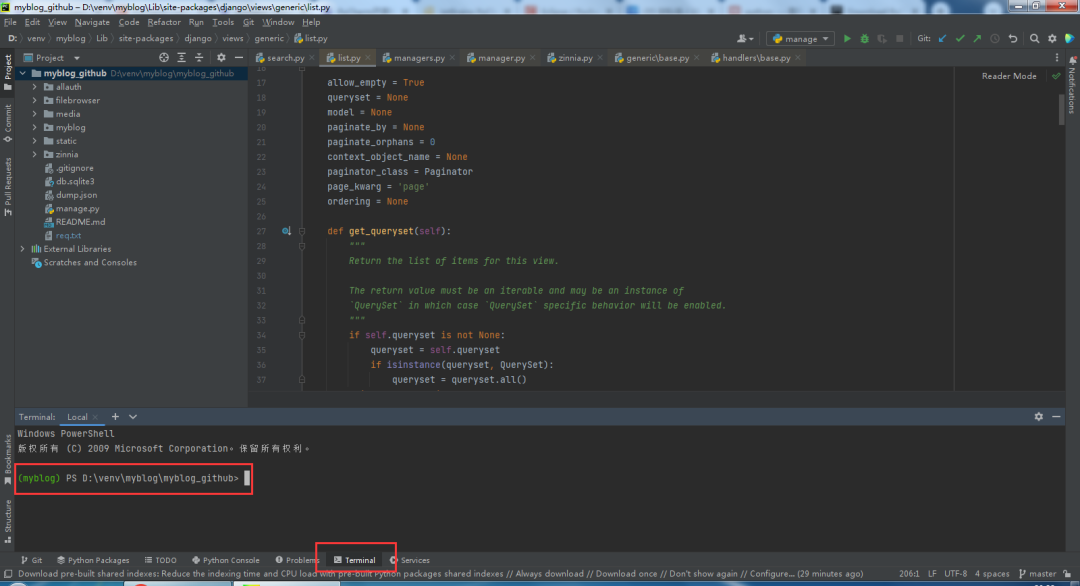This screenshot has width=1080, height=586.
Task: Commit changes with the Git checkmark
Action: click(959, 39)
